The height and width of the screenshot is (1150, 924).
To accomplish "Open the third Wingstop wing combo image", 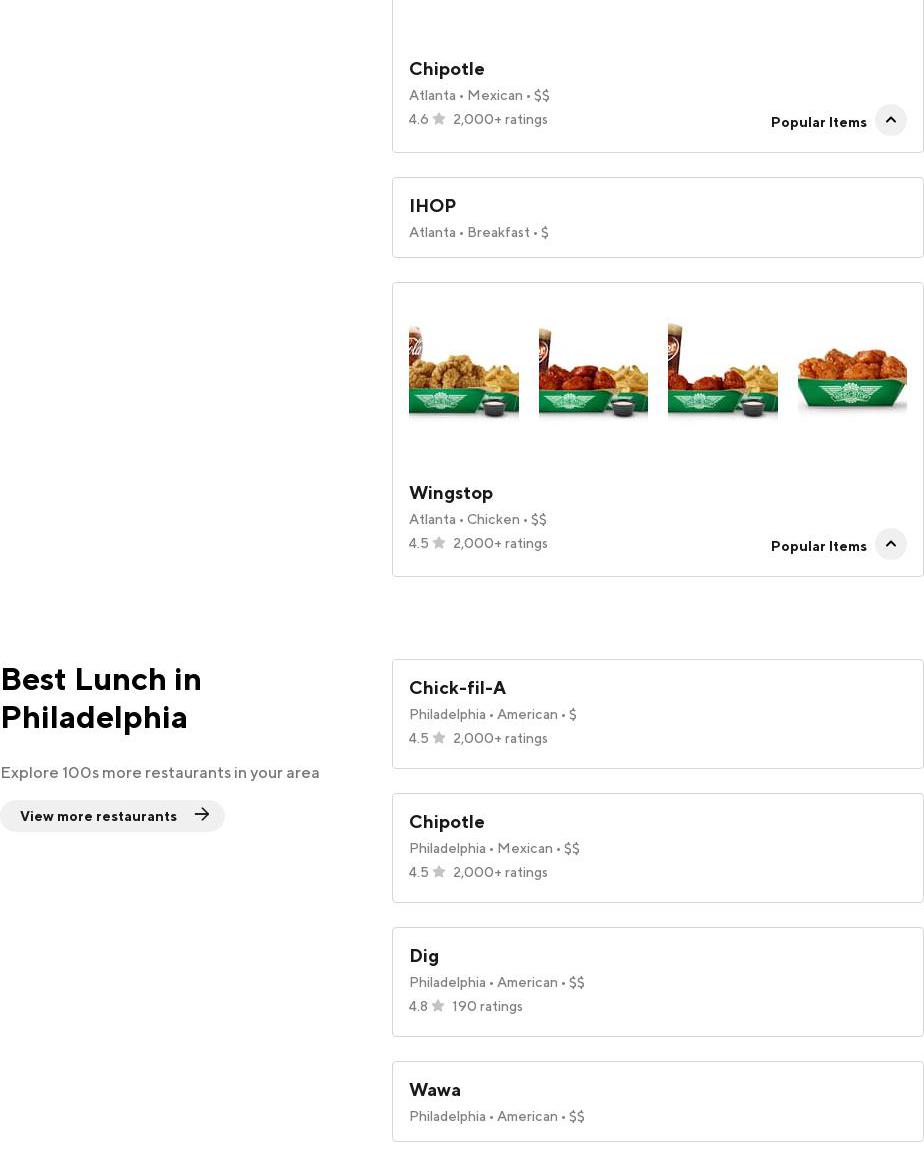I will (722, 373).
